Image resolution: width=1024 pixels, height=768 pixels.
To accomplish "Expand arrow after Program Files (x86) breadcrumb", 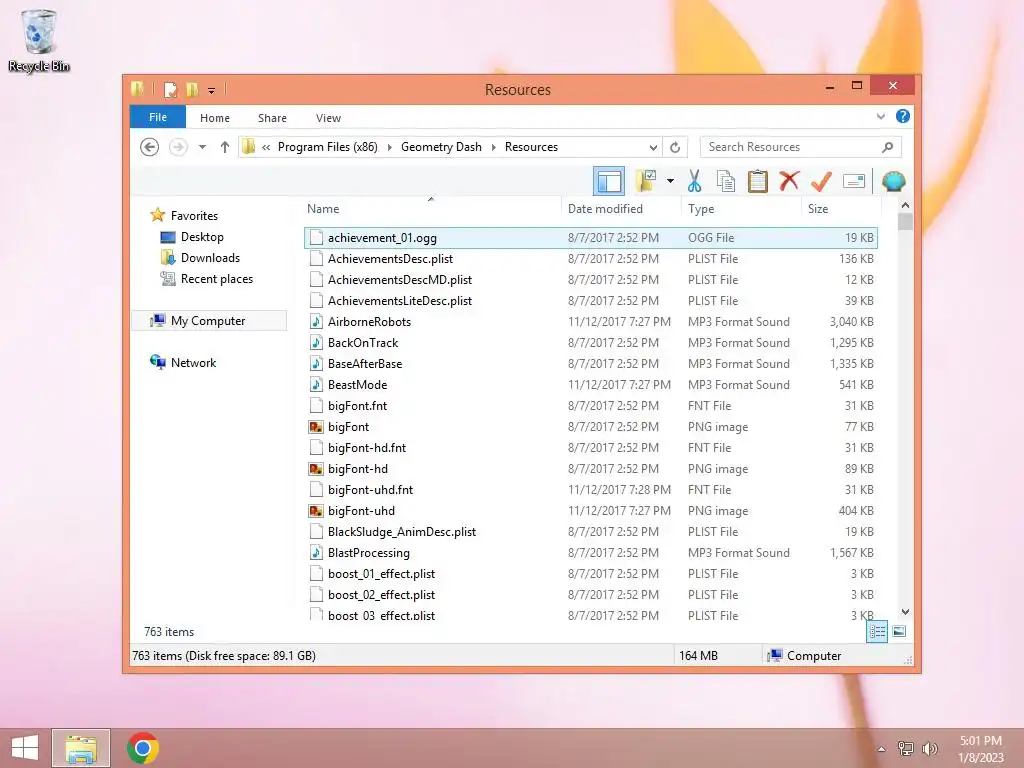I will (390, 148).
